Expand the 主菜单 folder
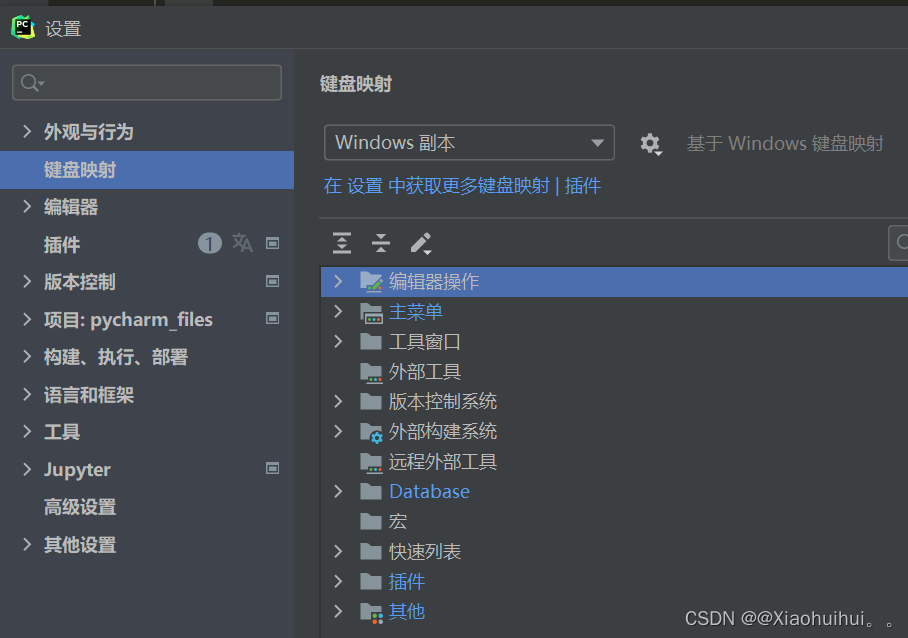908x638 pixels. pyautogui.click(x=337, y=312)
